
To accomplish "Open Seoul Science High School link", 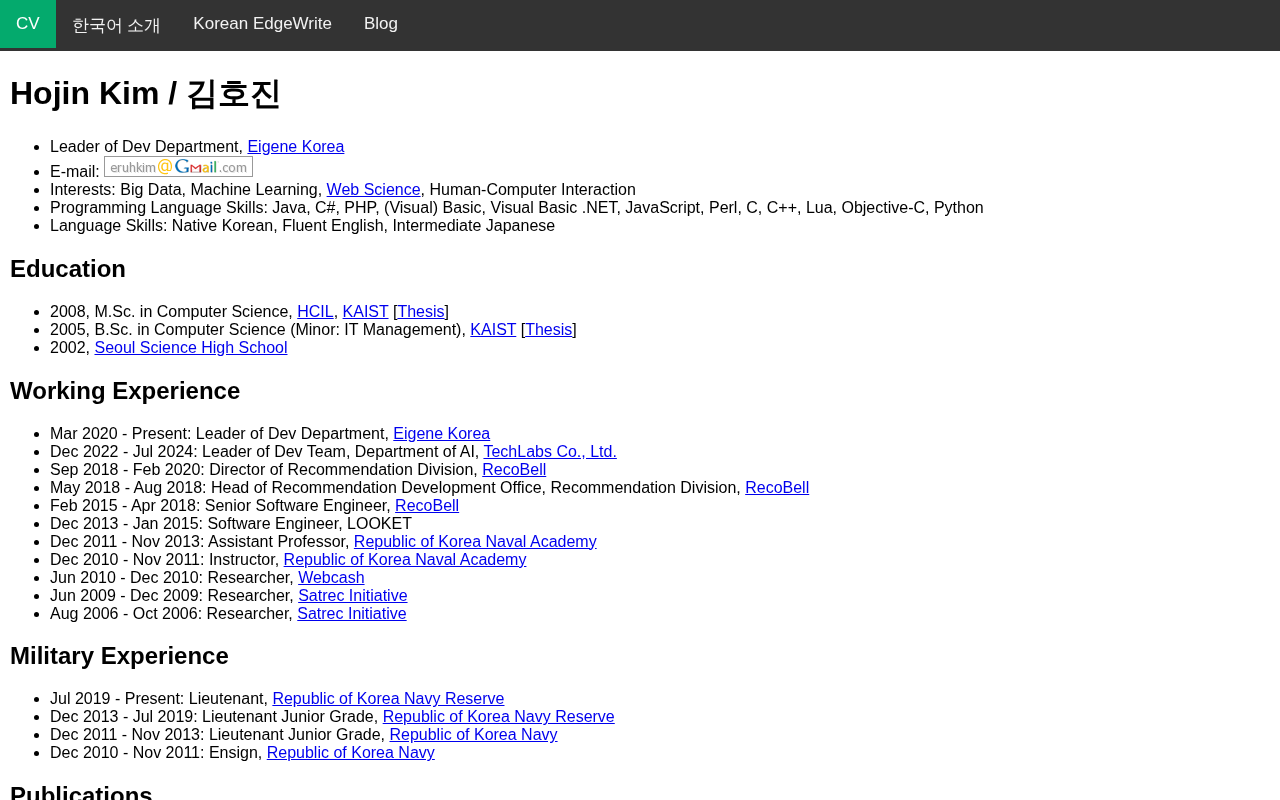I will pyautogui.click(x=191, y=348).
